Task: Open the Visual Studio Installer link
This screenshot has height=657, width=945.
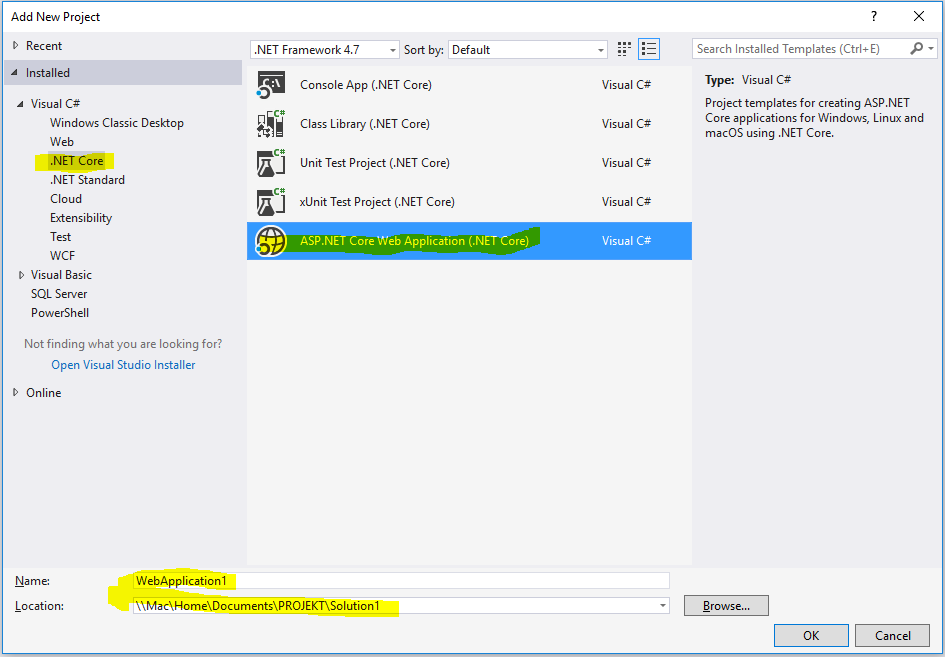Action: click(123, 365)
